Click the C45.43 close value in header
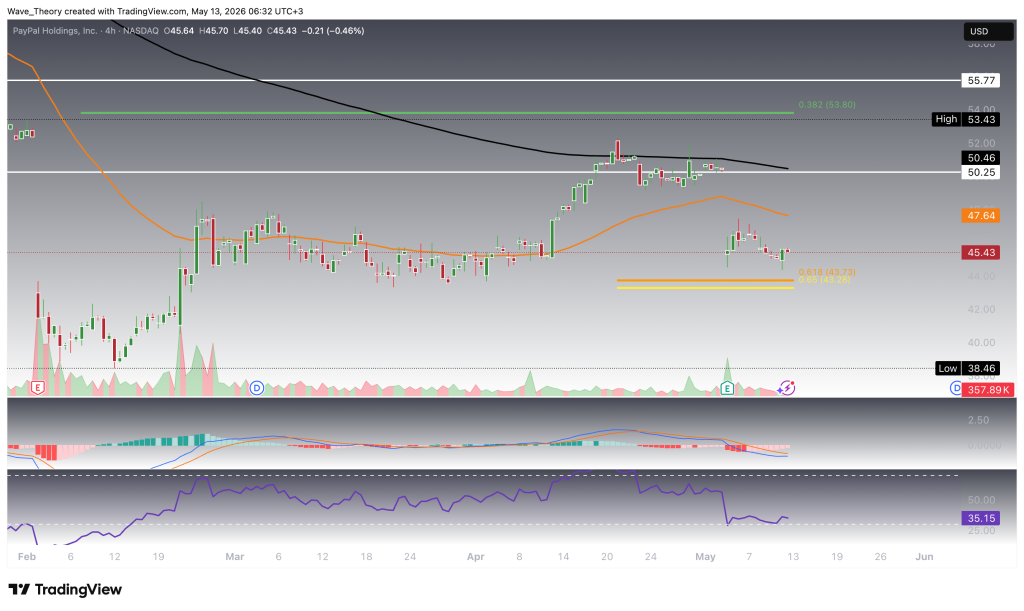1024x611 pixels. tap(281, 31)
